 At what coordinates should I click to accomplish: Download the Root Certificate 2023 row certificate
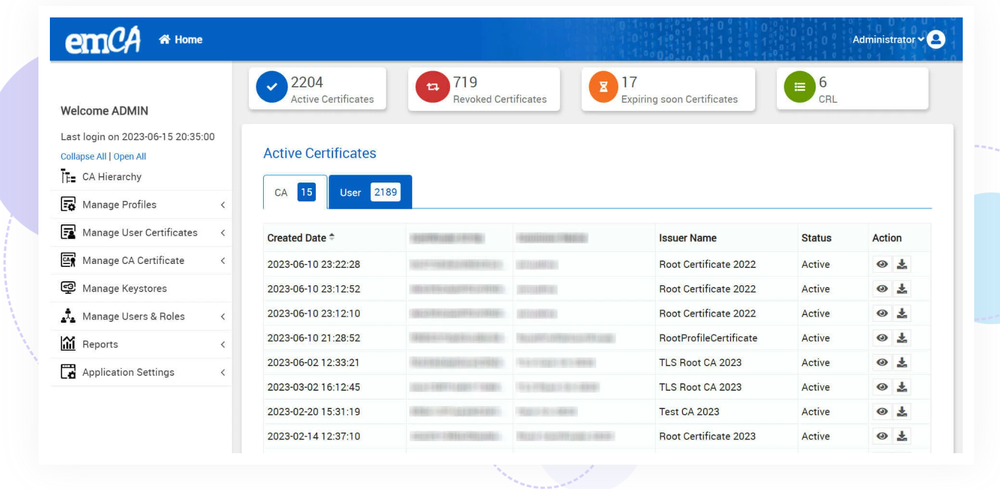[x=902, y=436]
